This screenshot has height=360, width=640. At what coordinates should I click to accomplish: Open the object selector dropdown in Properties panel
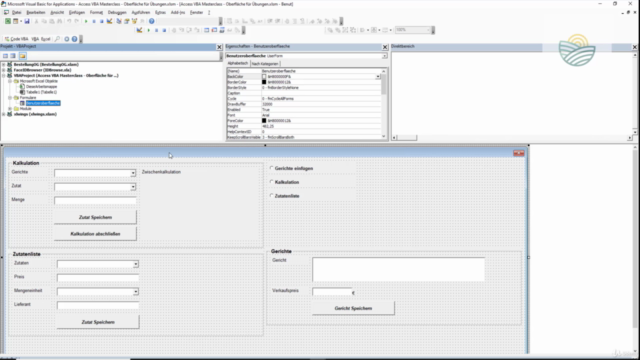pyautogui.click(x=384, y=56)
